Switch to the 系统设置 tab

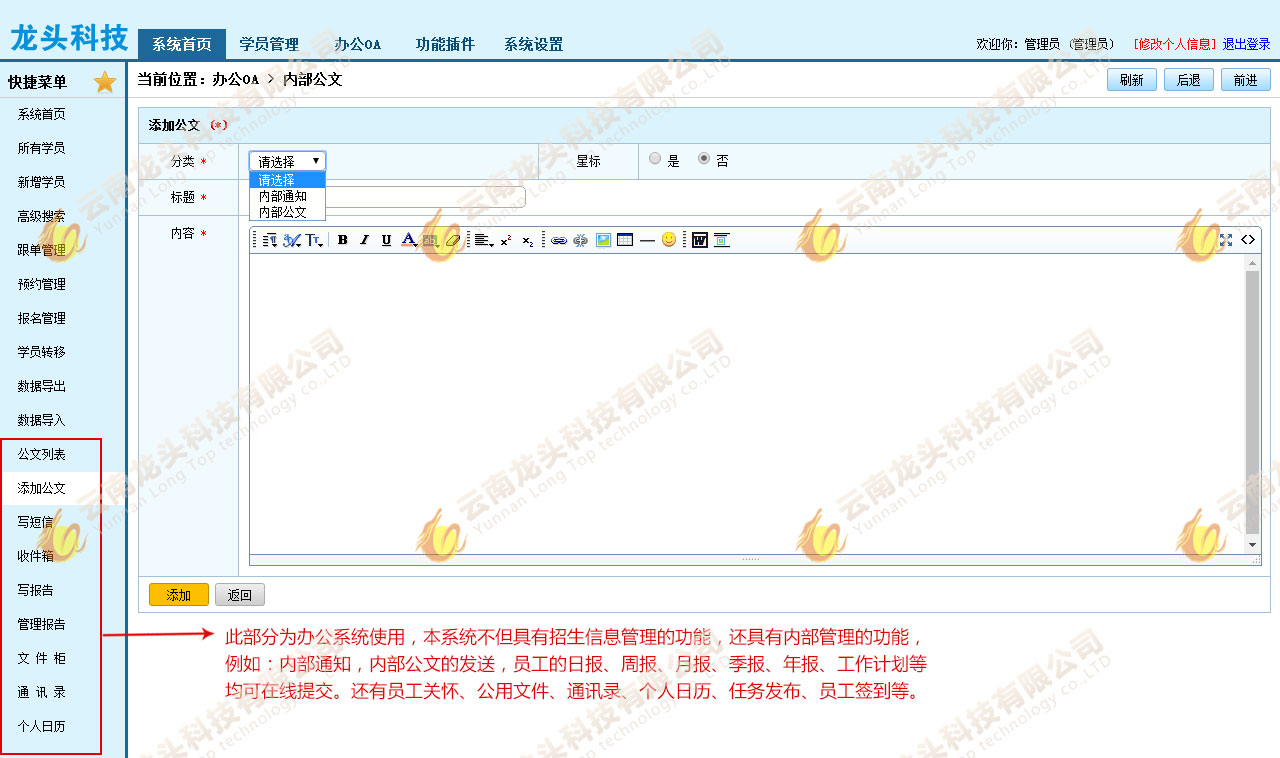[533, 44]
